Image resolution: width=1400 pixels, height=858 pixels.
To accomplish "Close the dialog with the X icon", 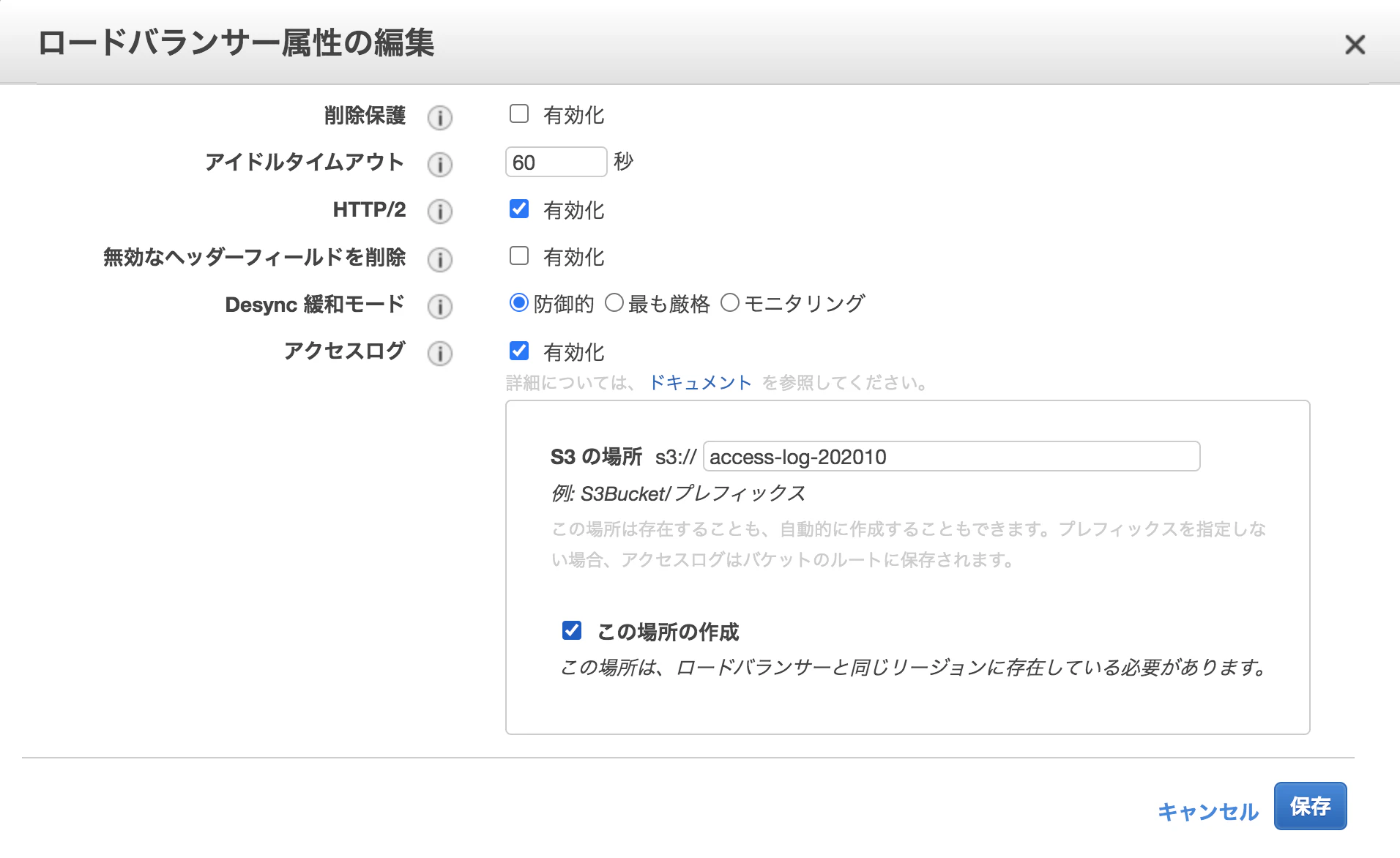I will [x=1355, y=45].
